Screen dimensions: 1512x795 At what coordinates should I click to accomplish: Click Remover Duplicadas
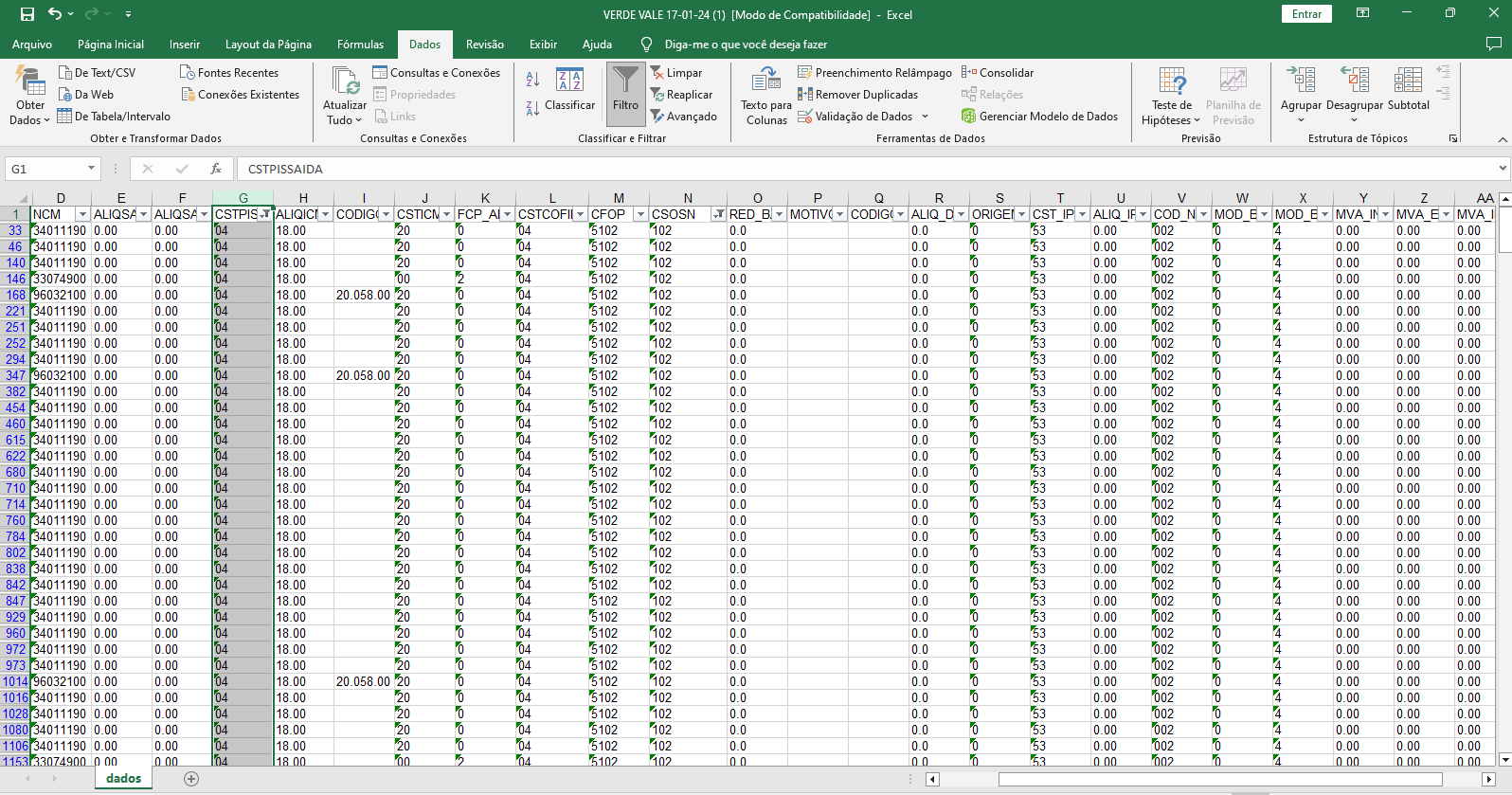pyautogui.click(x=857, y=95)
